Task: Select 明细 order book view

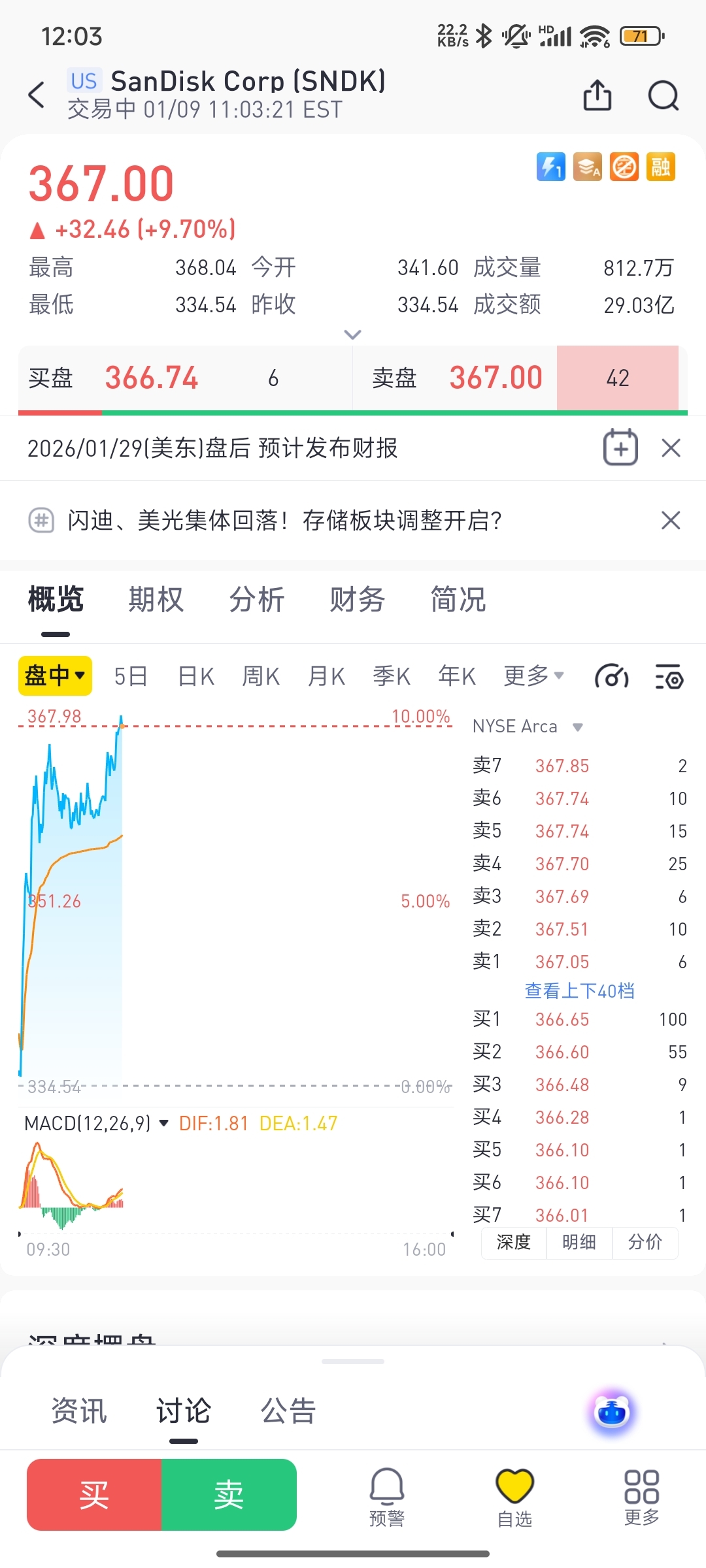Action: tap(579, 1242)
